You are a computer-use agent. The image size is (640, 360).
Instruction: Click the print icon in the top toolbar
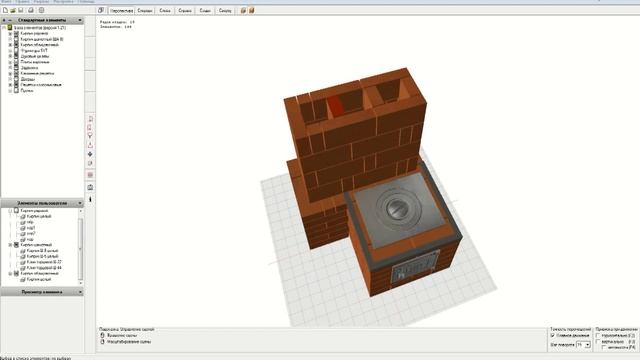[x=31, y=10]
